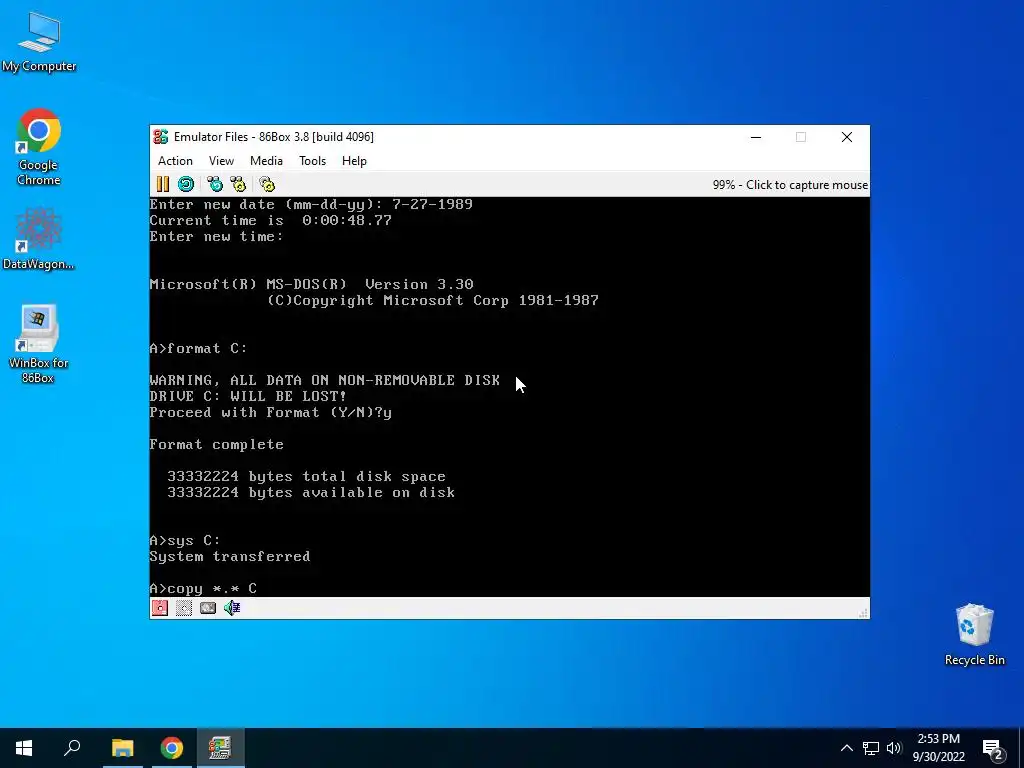Open the notification center icon

tap(993, 748)
